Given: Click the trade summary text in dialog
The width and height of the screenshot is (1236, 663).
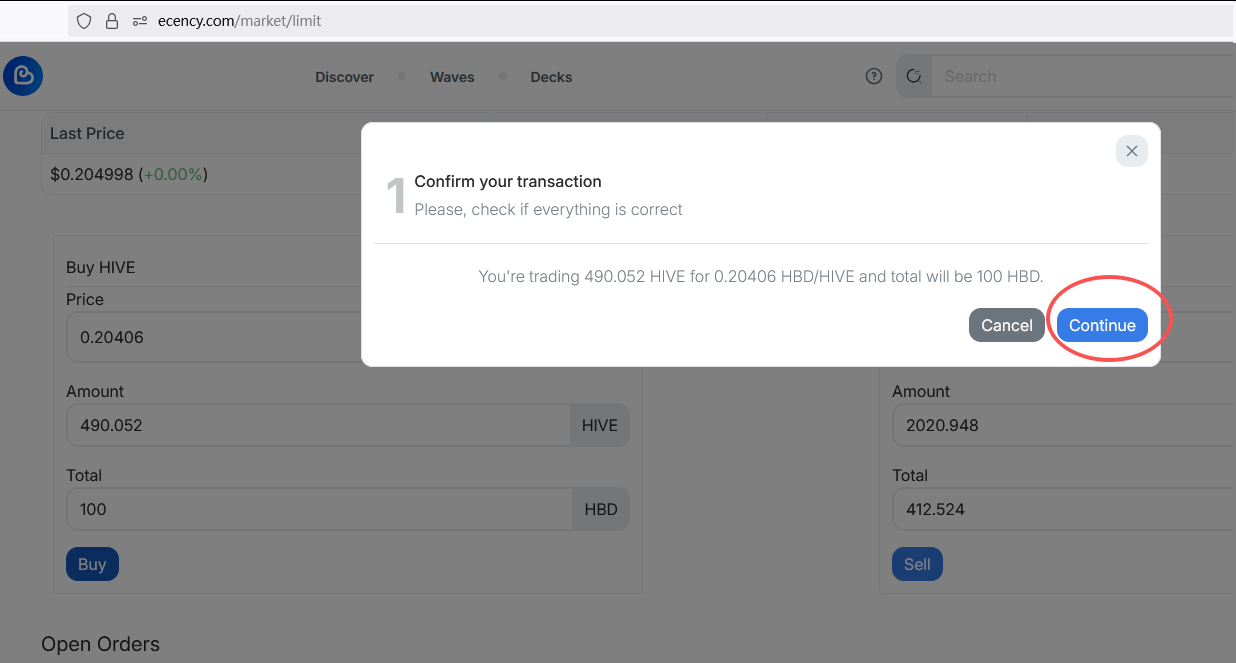Looking at the screenshot, I should pyautogui.click(x=761, y=275).
